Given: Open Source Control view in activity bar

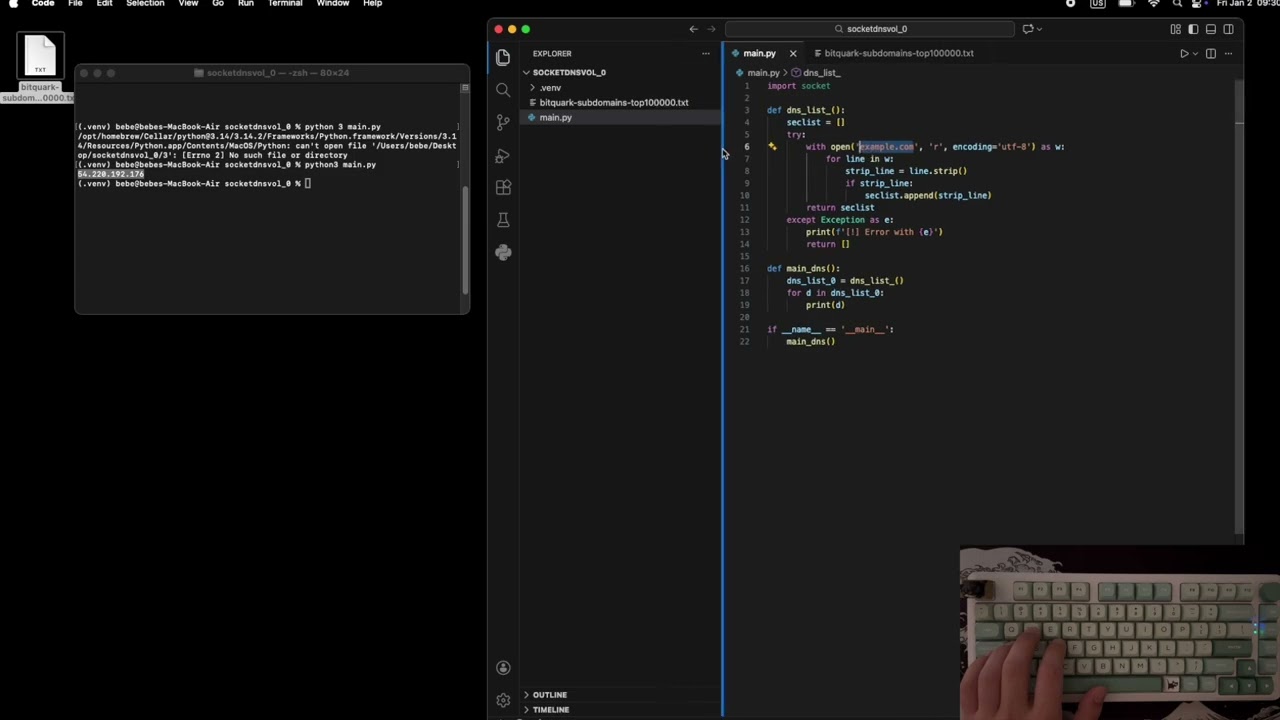Looking at the screenshot, I should tap(503, 122).
